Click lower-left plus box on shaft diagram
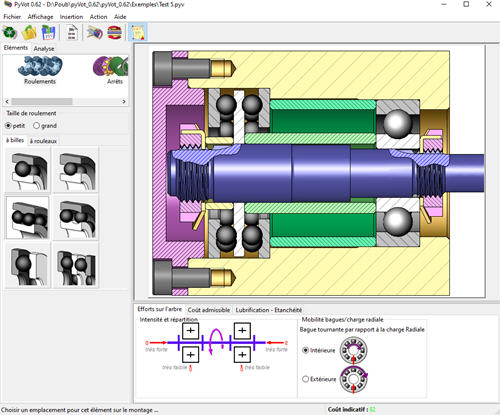Viewport: 500px width, 415px height. (x=191, y=354)
